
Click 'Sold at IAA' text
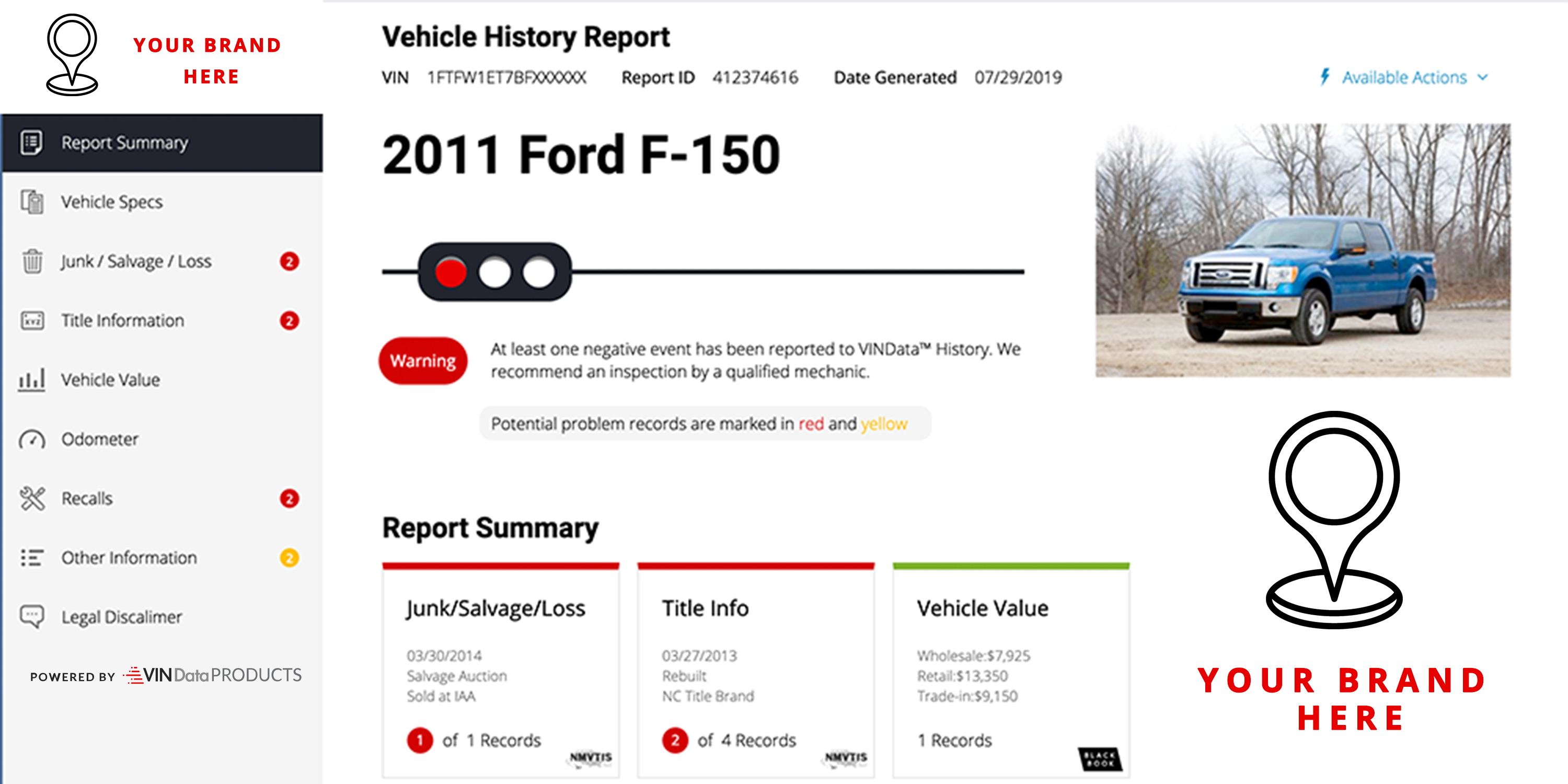(x=441, y=696)
